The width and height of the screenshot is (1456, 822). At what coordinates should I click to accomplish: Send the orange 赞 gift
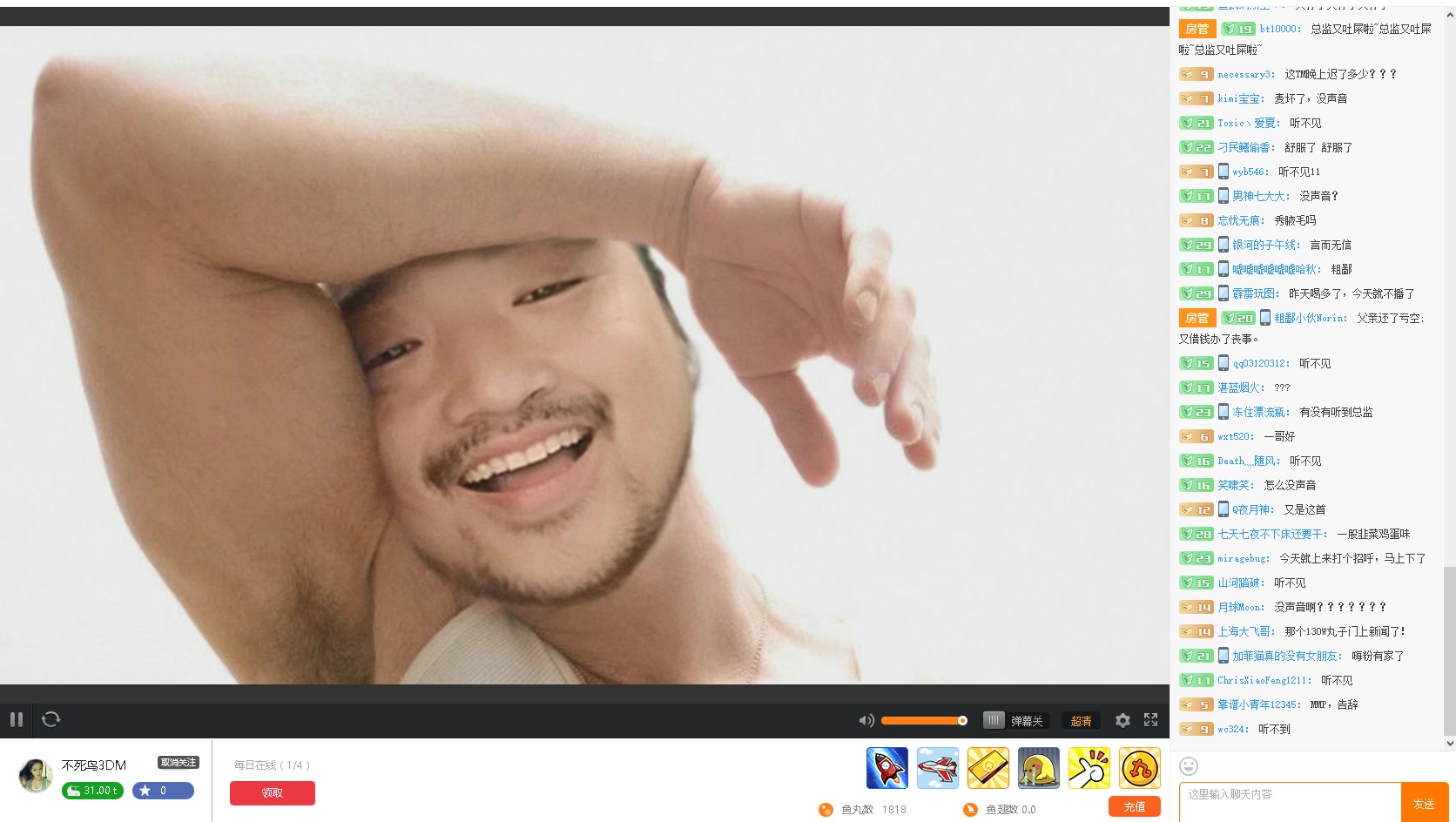click(1140, 768)
